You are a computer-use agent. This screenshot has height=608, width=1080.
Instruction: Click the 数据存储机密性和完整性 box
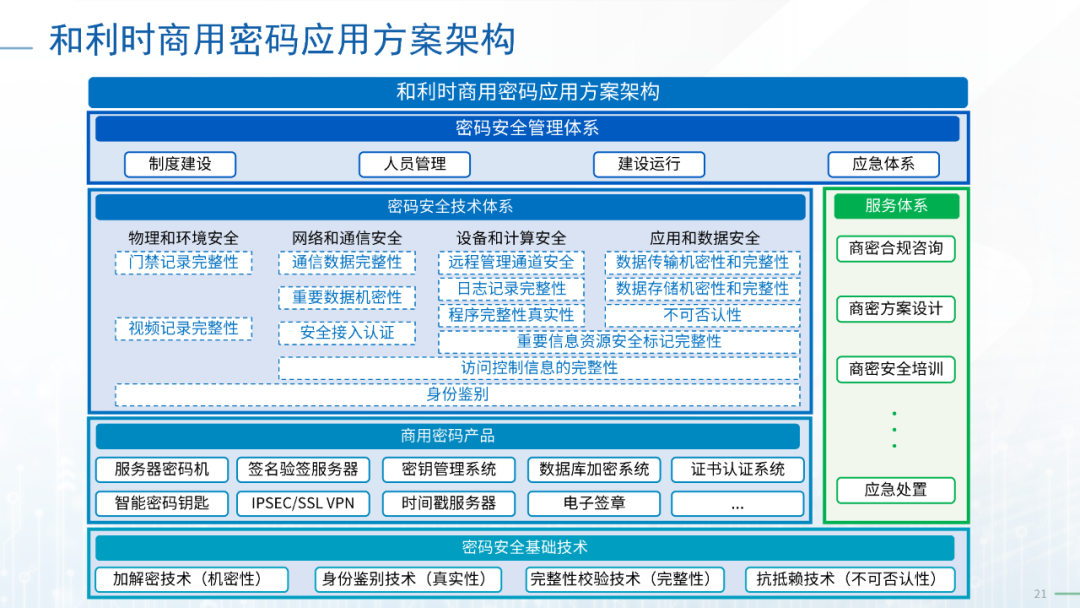pyautogui.click(x=703, y=289)
